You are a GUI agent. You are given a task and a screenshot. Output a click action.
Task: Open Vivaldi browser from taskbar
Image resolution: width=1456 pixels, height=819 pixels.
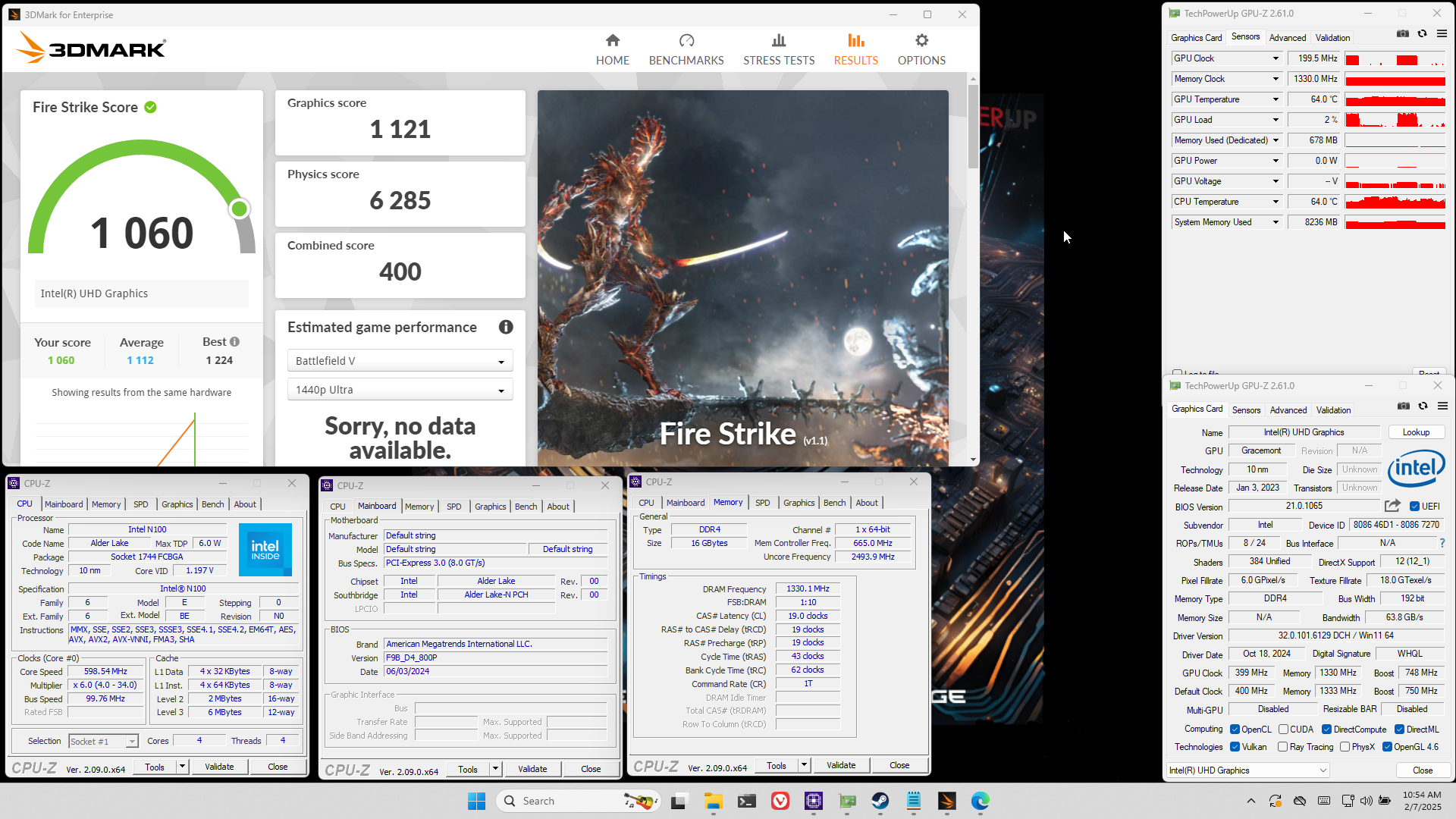pyautogui.click(x=780, y=801)
